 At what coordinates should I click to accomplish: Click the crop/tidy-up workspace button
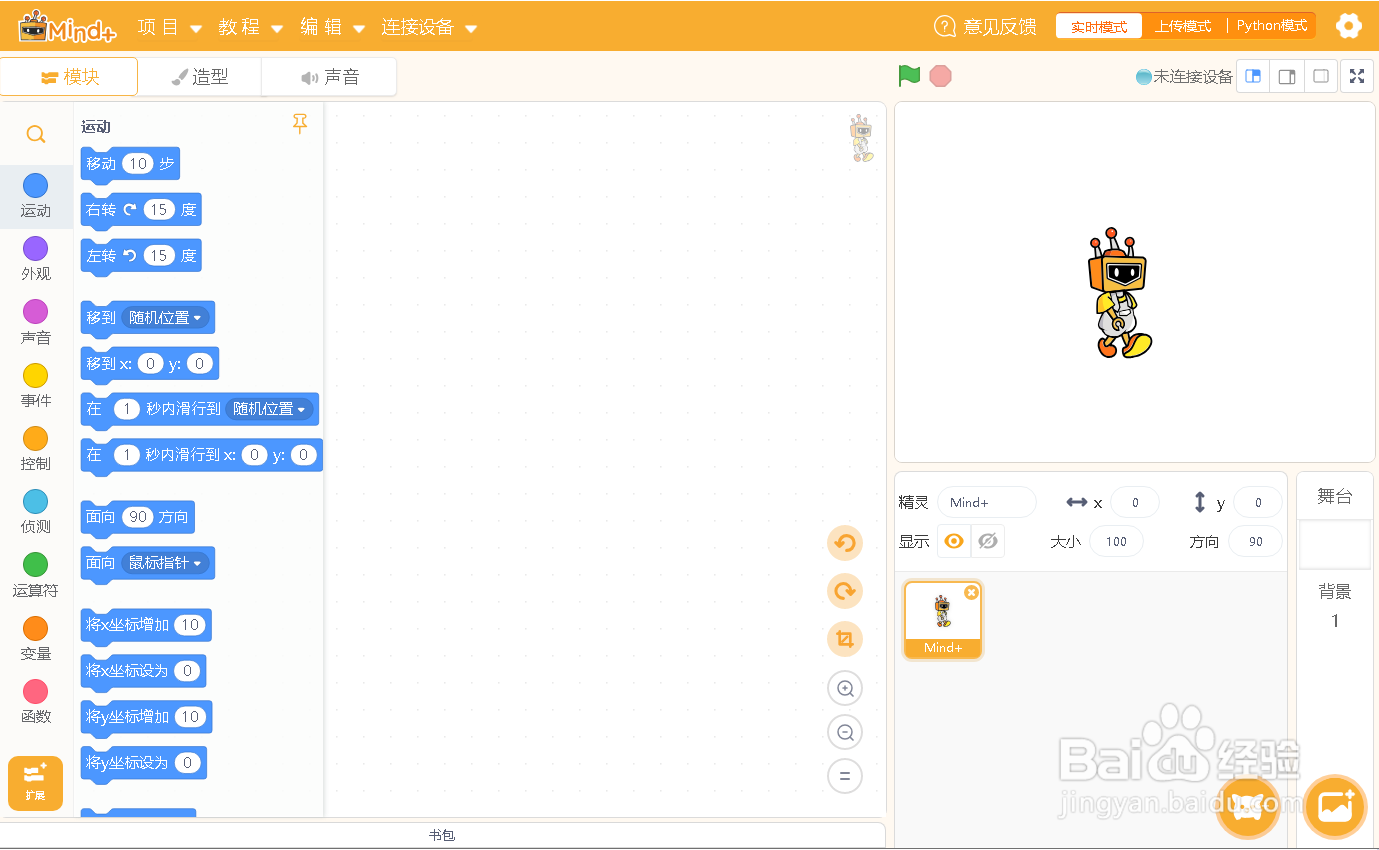pyautogui.click(x=845, y=639)
